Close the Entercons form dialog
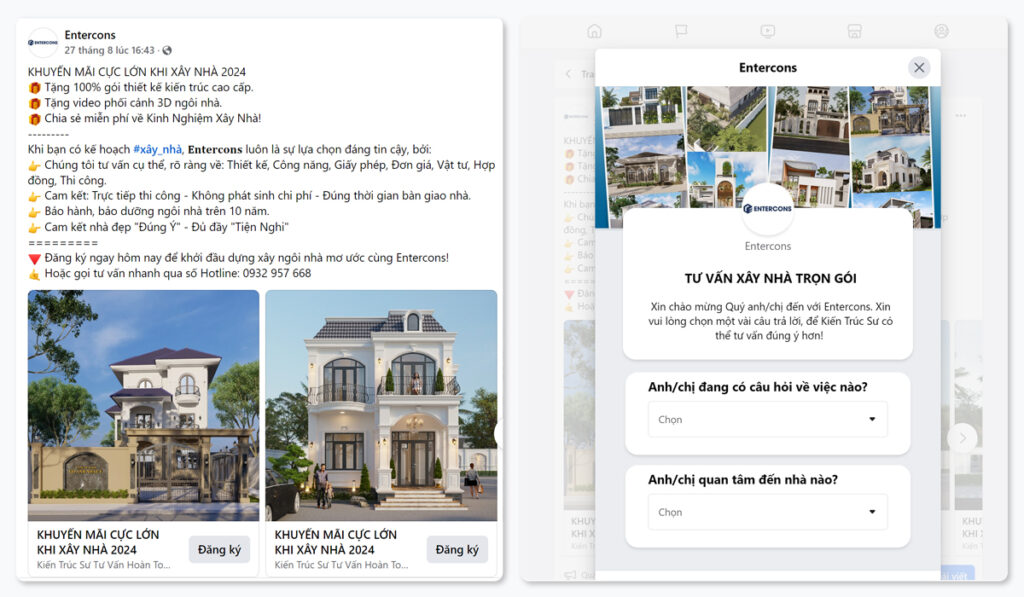 [919, 67]
